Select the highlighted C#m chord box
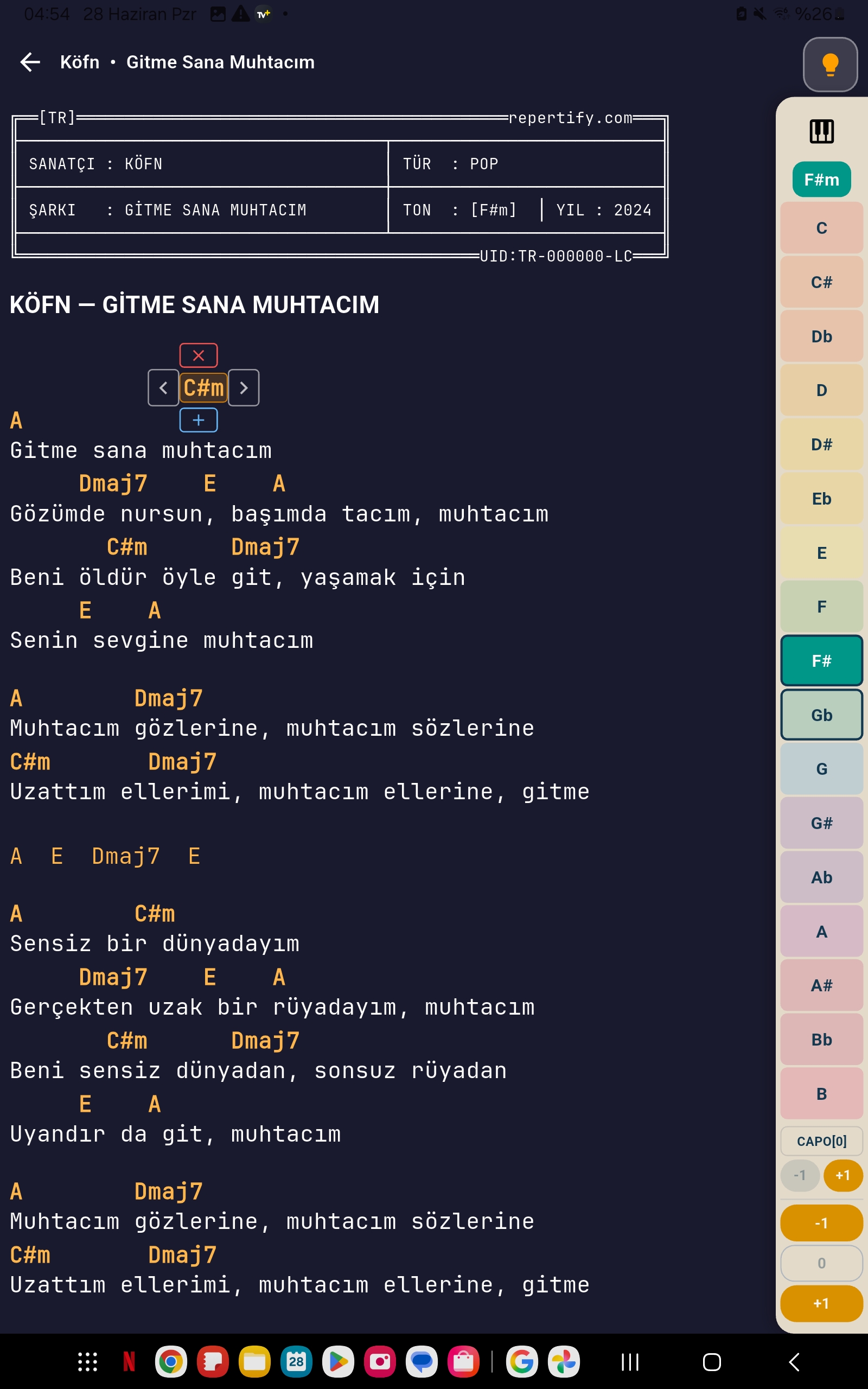Viewport: 868px width, 1389px height. coord(204,388)
